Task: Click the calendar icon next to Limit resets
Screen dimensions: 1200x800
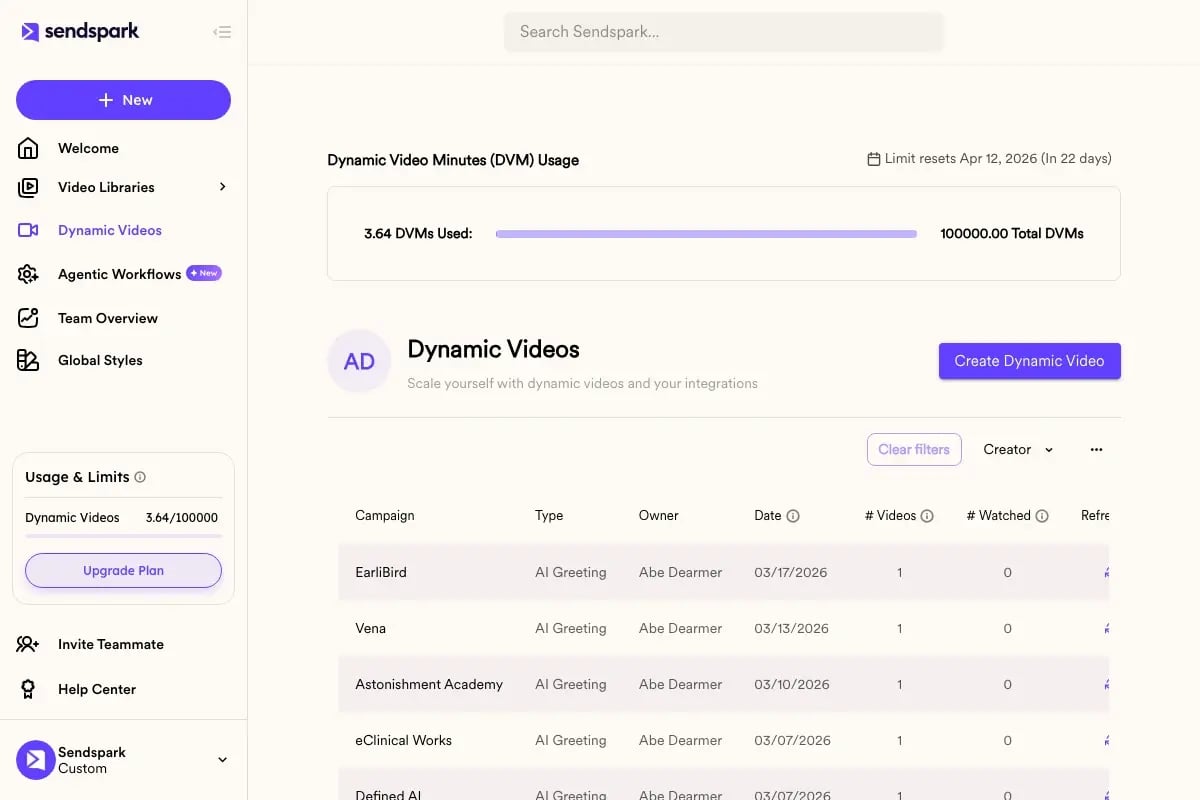Action: [874, 159]
